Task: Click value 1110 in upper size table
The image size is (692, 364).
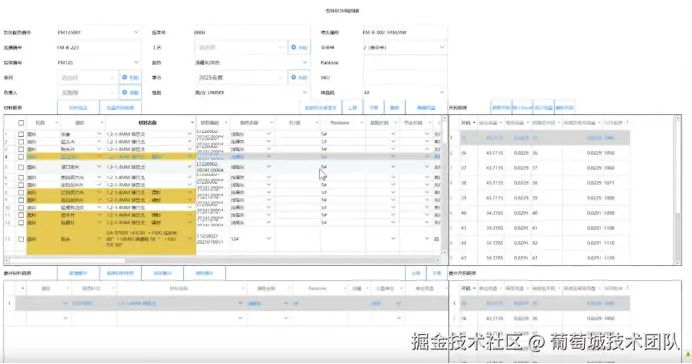Action: pos(609,243)
